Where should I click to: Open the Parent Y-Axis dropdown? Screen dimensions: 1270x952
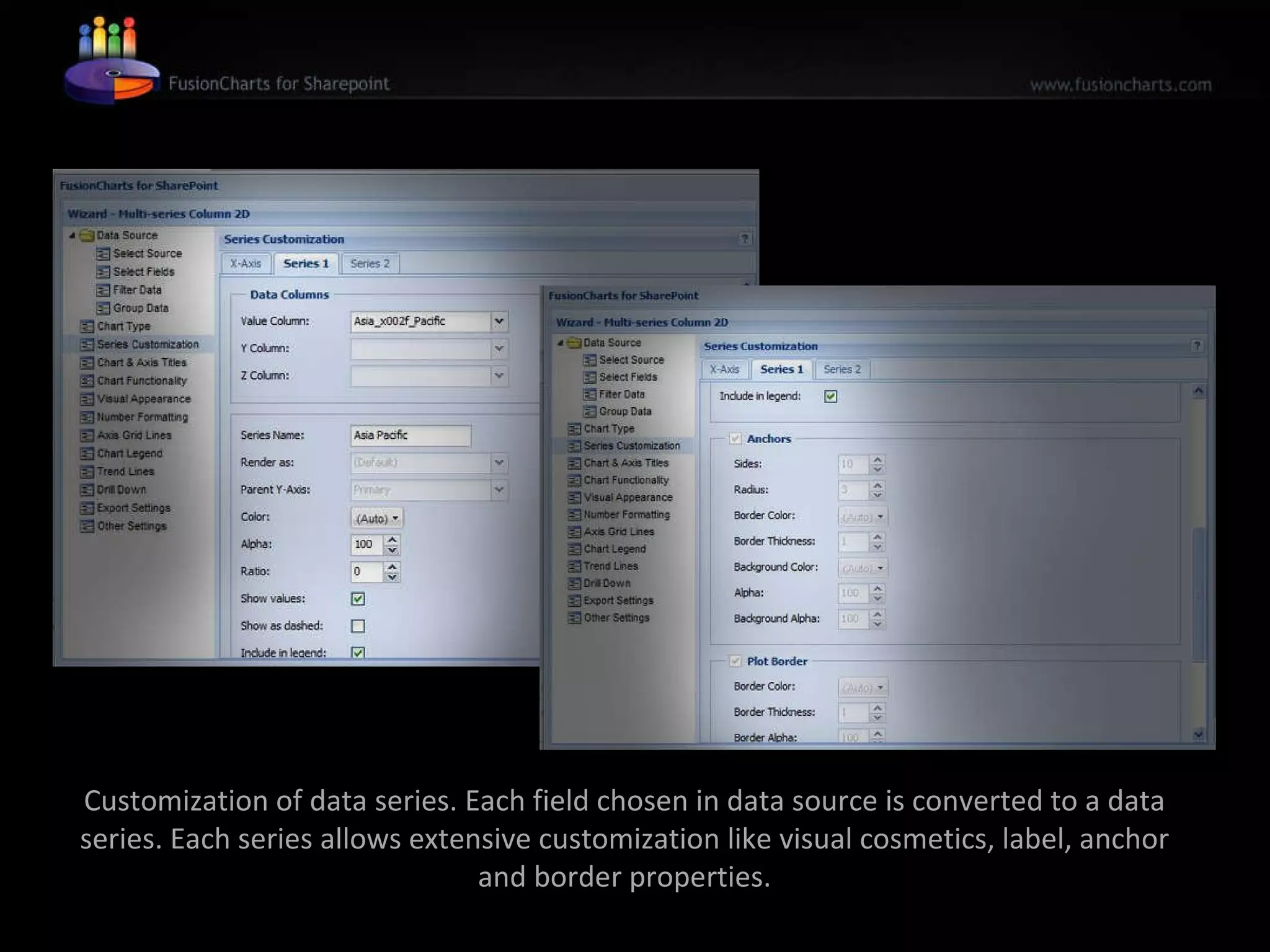pos(499,490)
